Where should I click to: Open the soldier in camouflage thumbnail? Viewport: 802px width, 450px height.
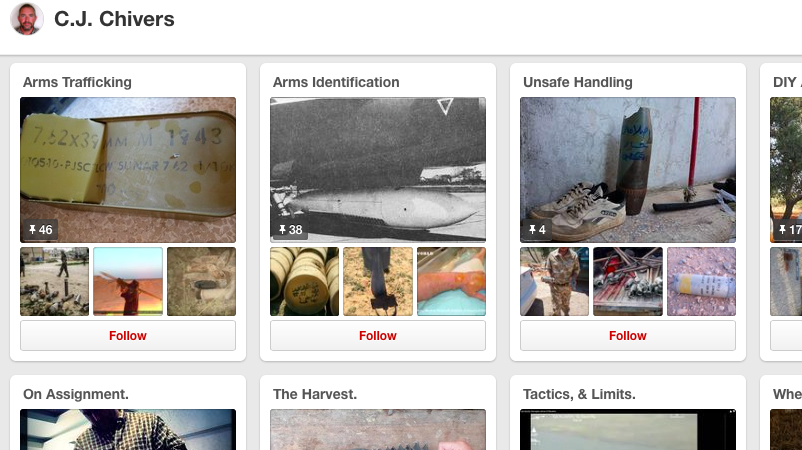[x=554, y=281]
